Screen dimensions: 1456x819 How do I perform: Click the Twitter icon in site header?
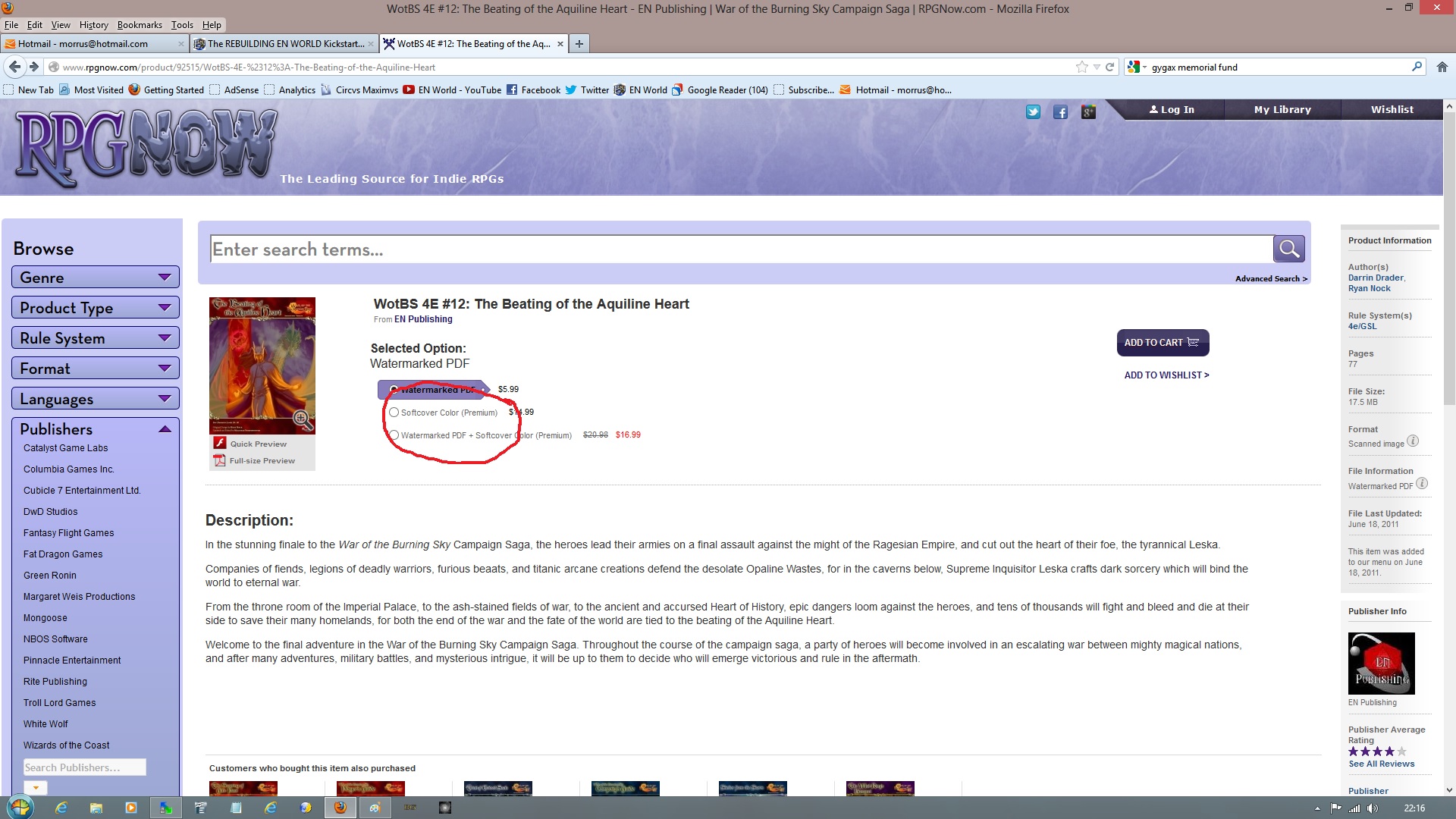tap(1033, 111)
